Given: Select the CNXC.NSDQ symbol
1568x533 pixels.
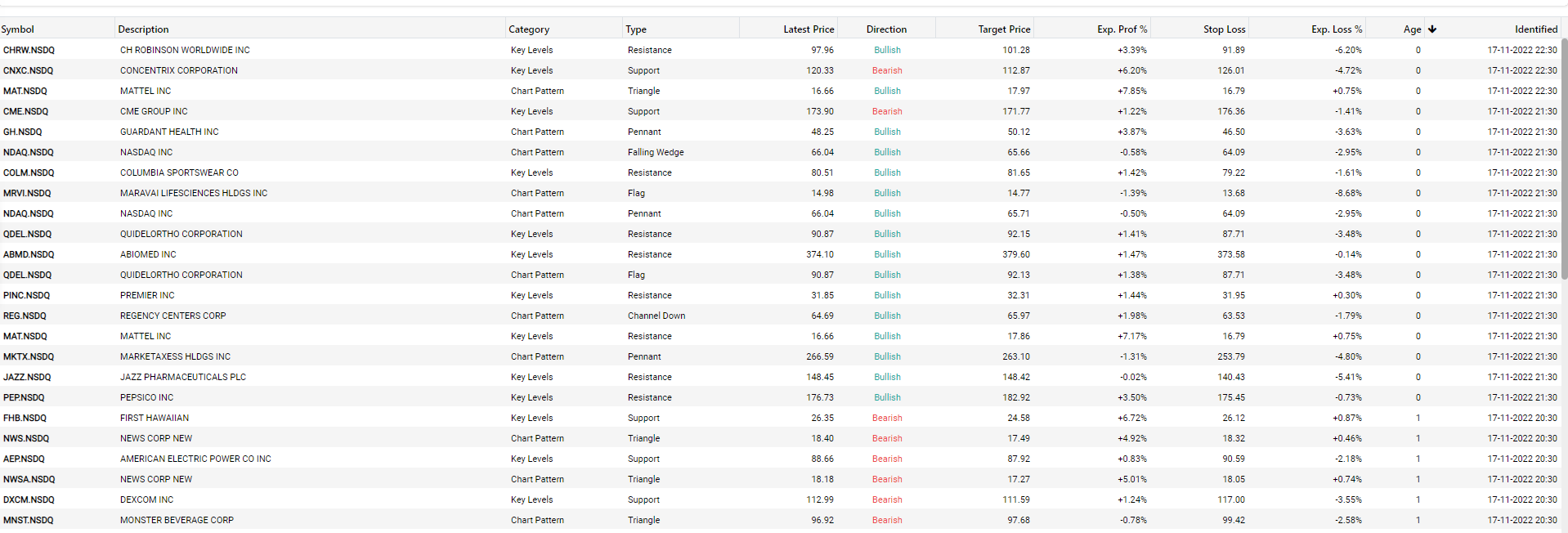Looking at the screenshot, I should tap(28, 70).
